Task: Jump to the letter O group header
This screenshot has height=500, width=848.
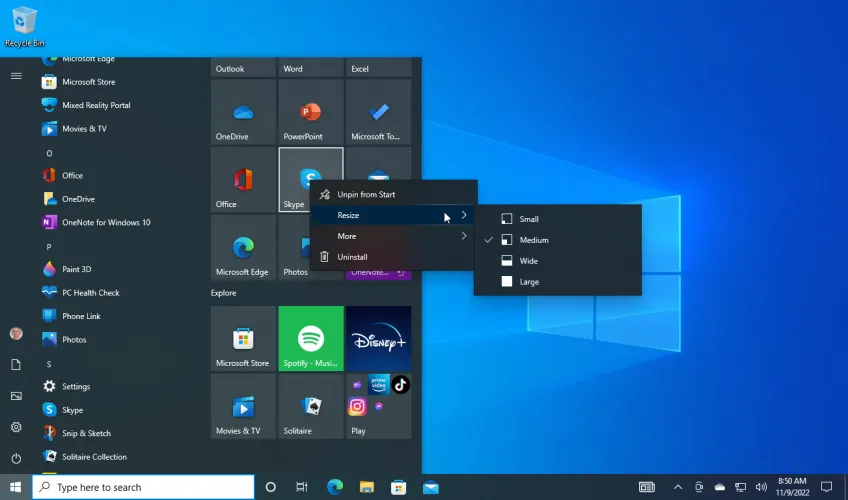Action: point(49,153)
